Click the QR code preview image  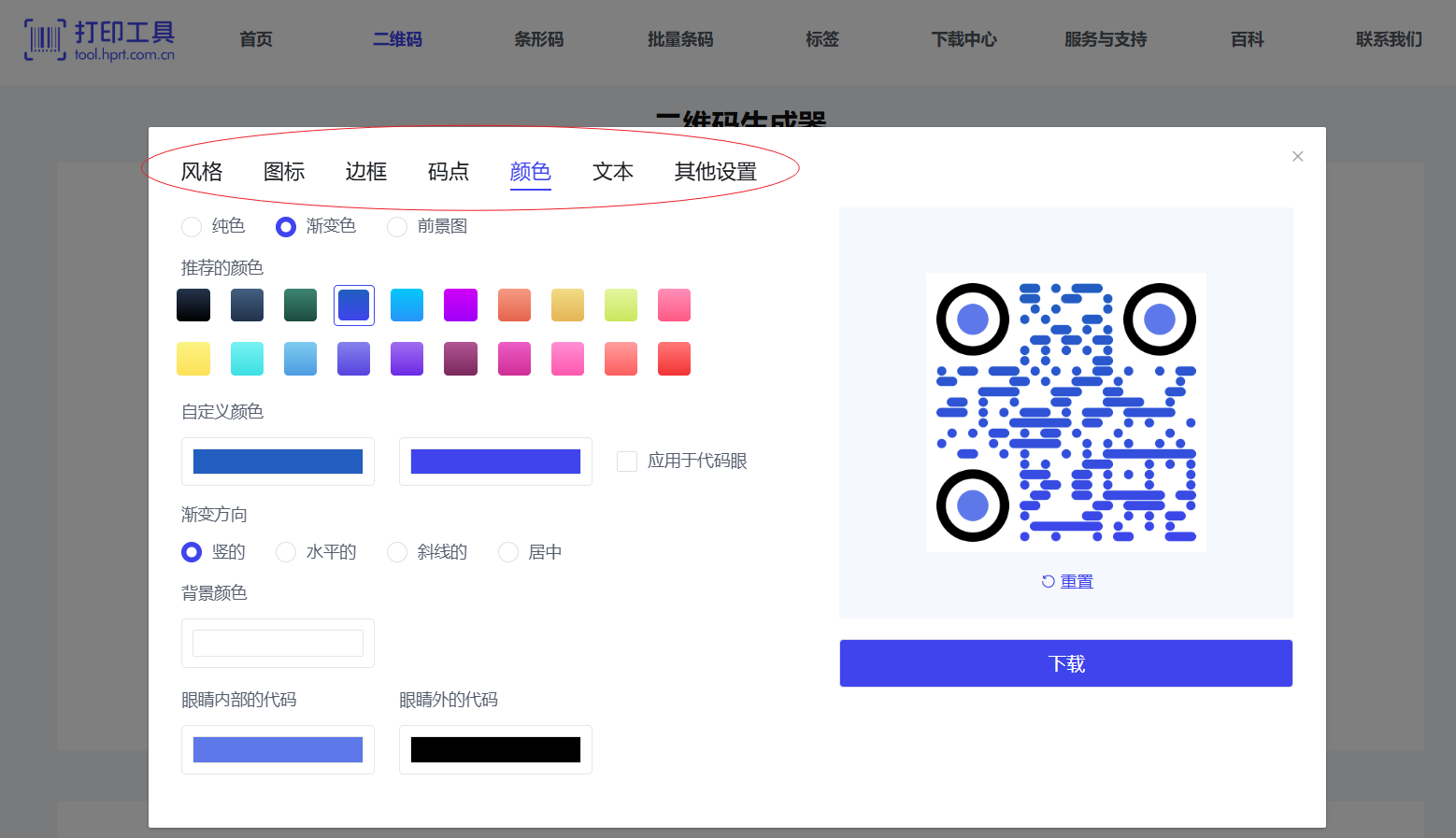click(1066, 412)
